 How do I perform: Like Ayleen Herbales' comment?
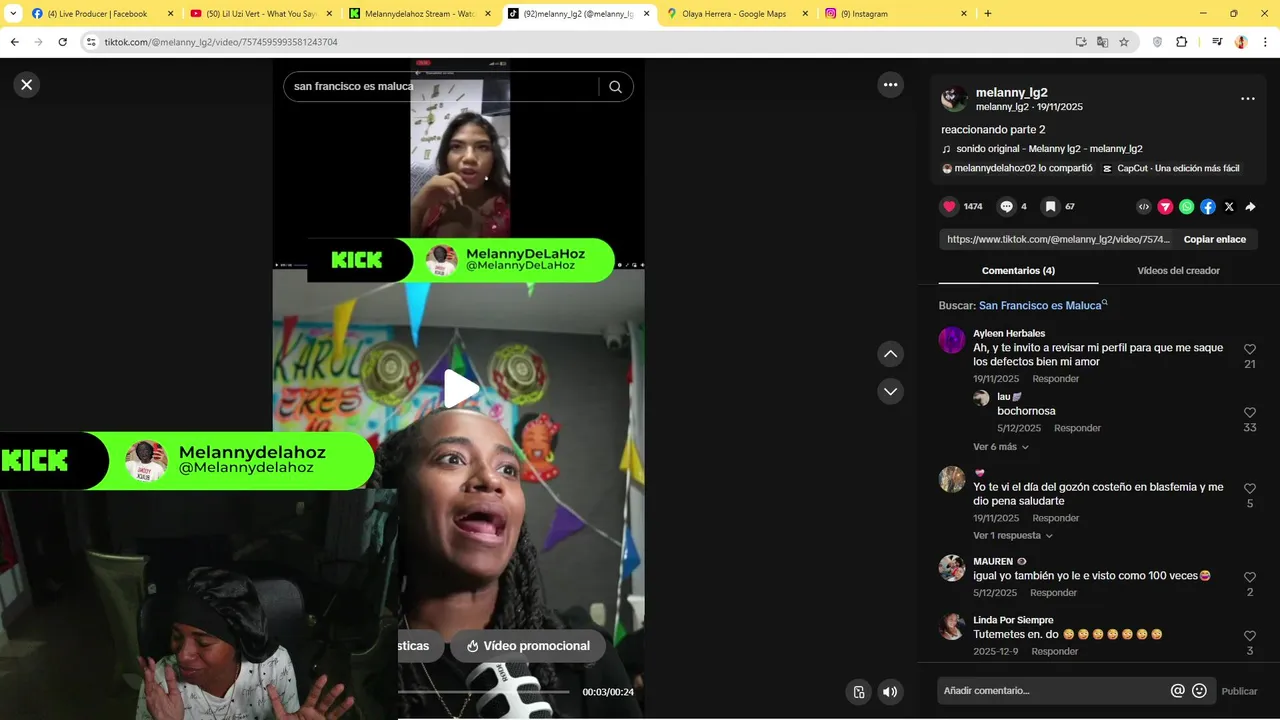click(x=1250, y=350)
